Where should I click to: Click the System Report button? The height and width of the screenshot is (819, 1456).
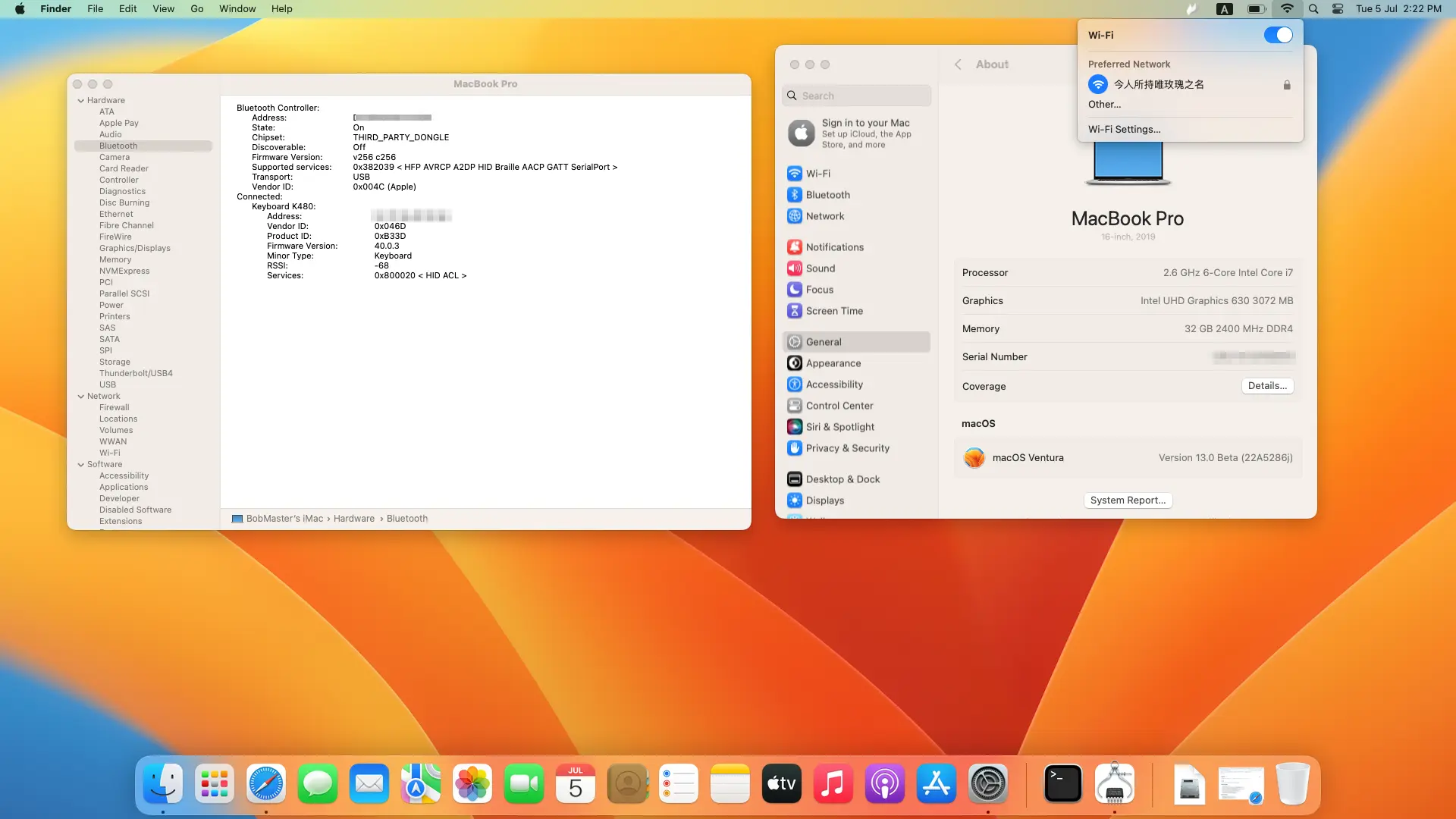pyautogui.click(x=1128, y=500)
